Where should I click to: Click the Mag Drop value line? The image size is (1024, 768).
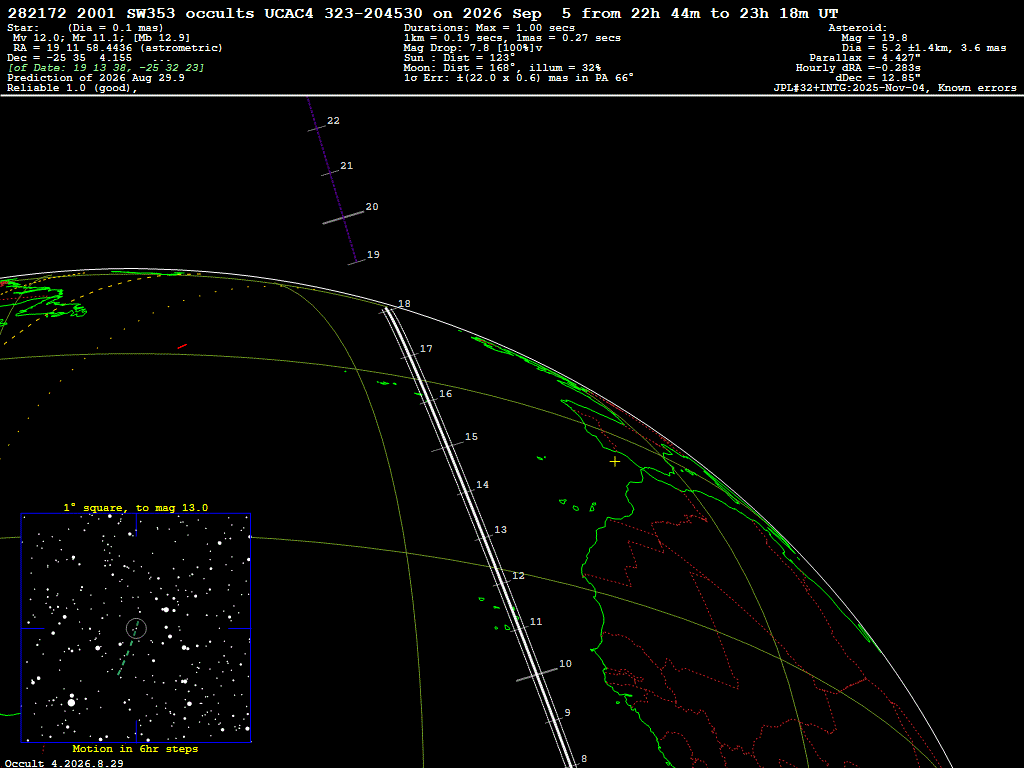(473, 48)
